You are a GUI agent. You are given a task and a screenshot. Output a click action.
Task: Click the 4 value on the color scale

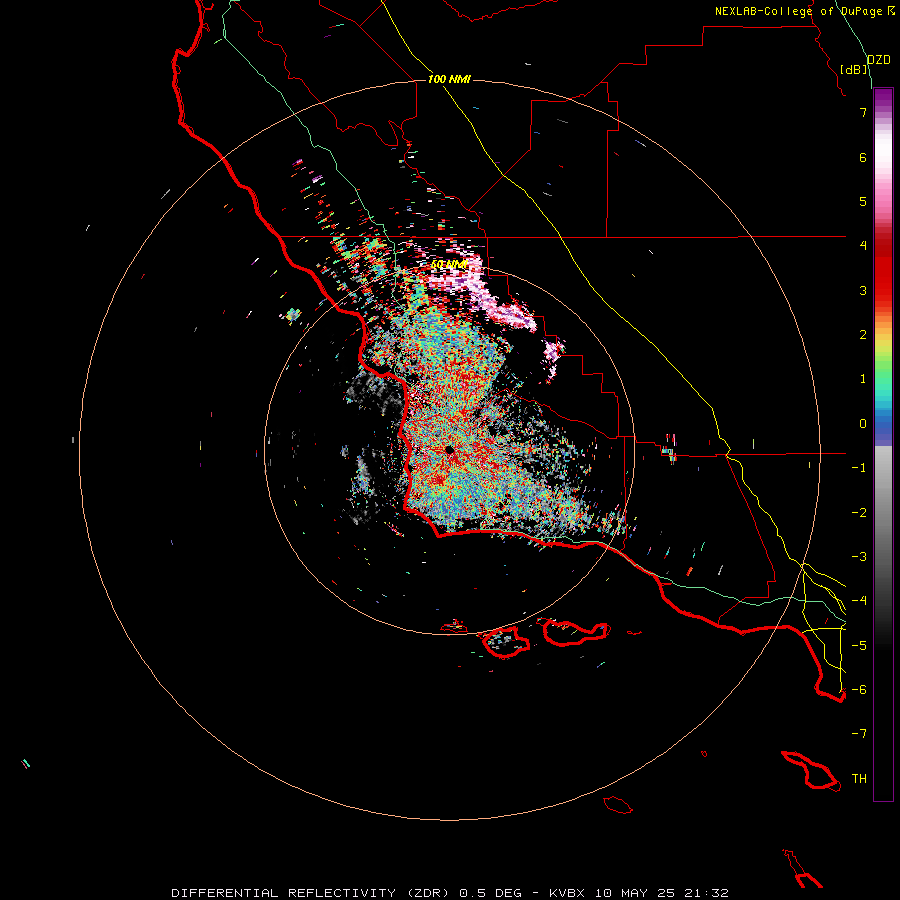pos(863,246)
